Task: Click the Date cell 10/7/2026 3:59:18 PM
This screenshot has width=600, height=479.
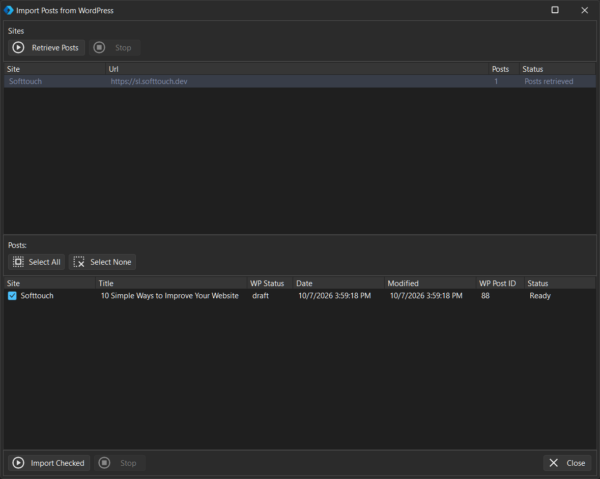Action: [334, 296]
